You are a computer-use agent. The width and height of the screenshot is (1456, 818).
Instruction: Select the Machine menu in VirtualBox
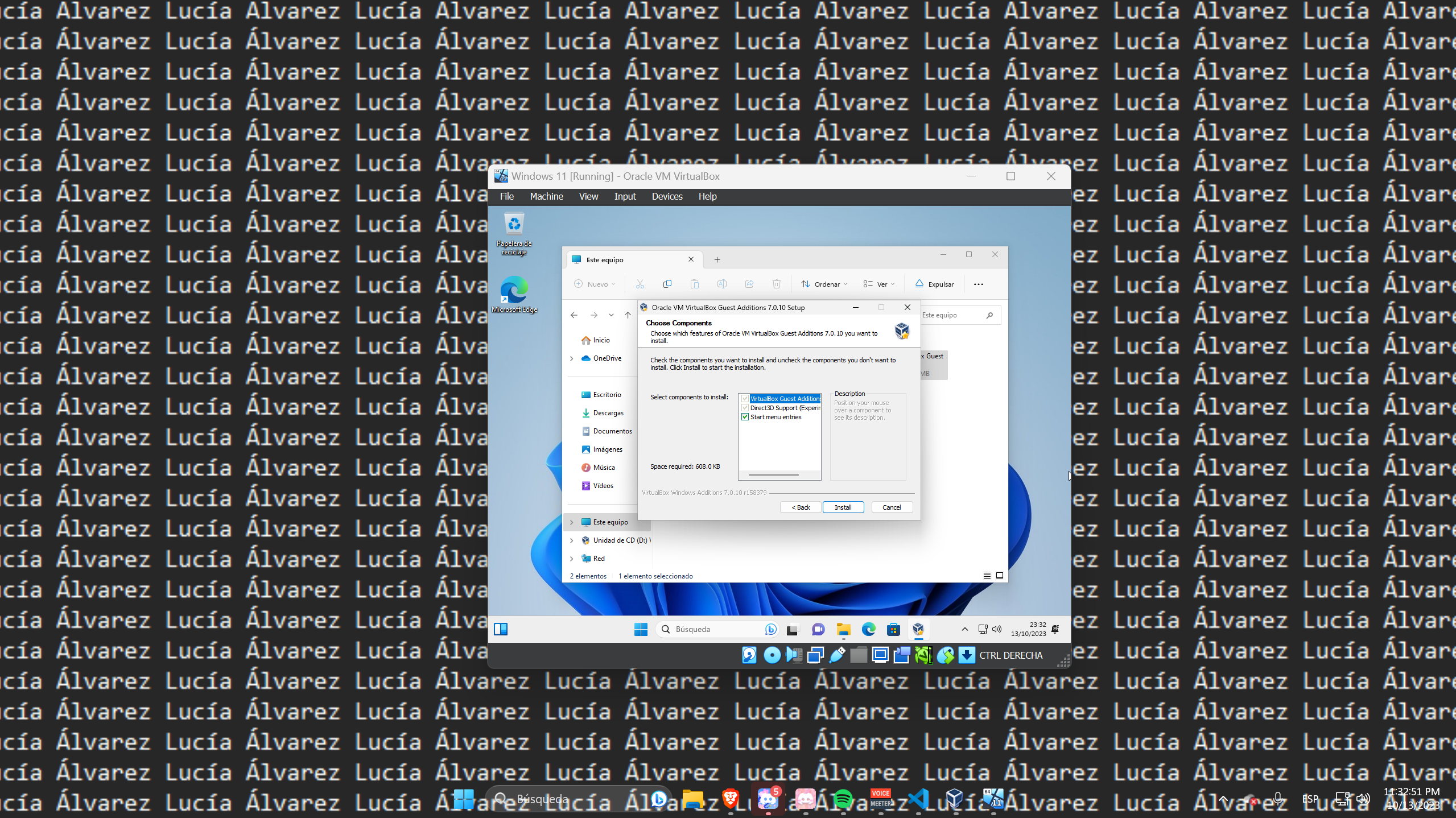pyautogui.click(x=546, y=196)
